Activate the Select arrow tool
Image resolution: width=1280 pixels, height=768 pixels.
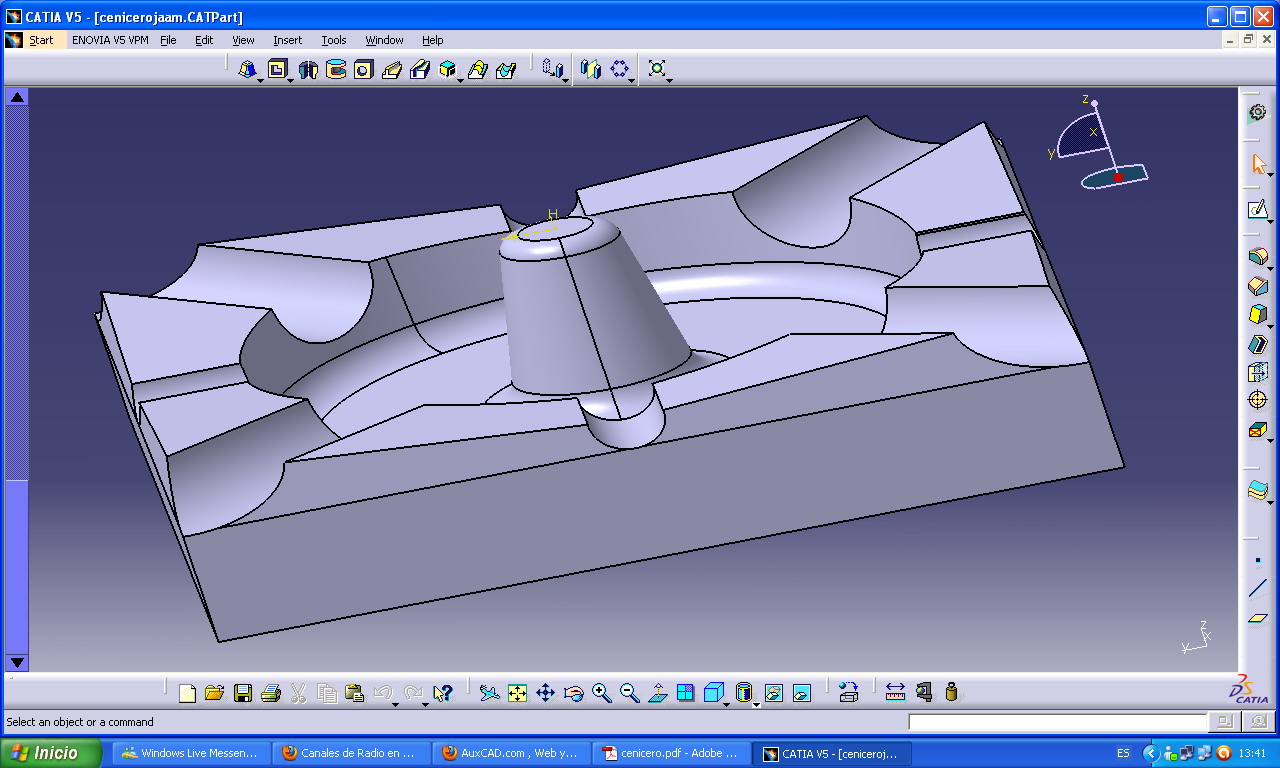click(x=1258, y=164)
